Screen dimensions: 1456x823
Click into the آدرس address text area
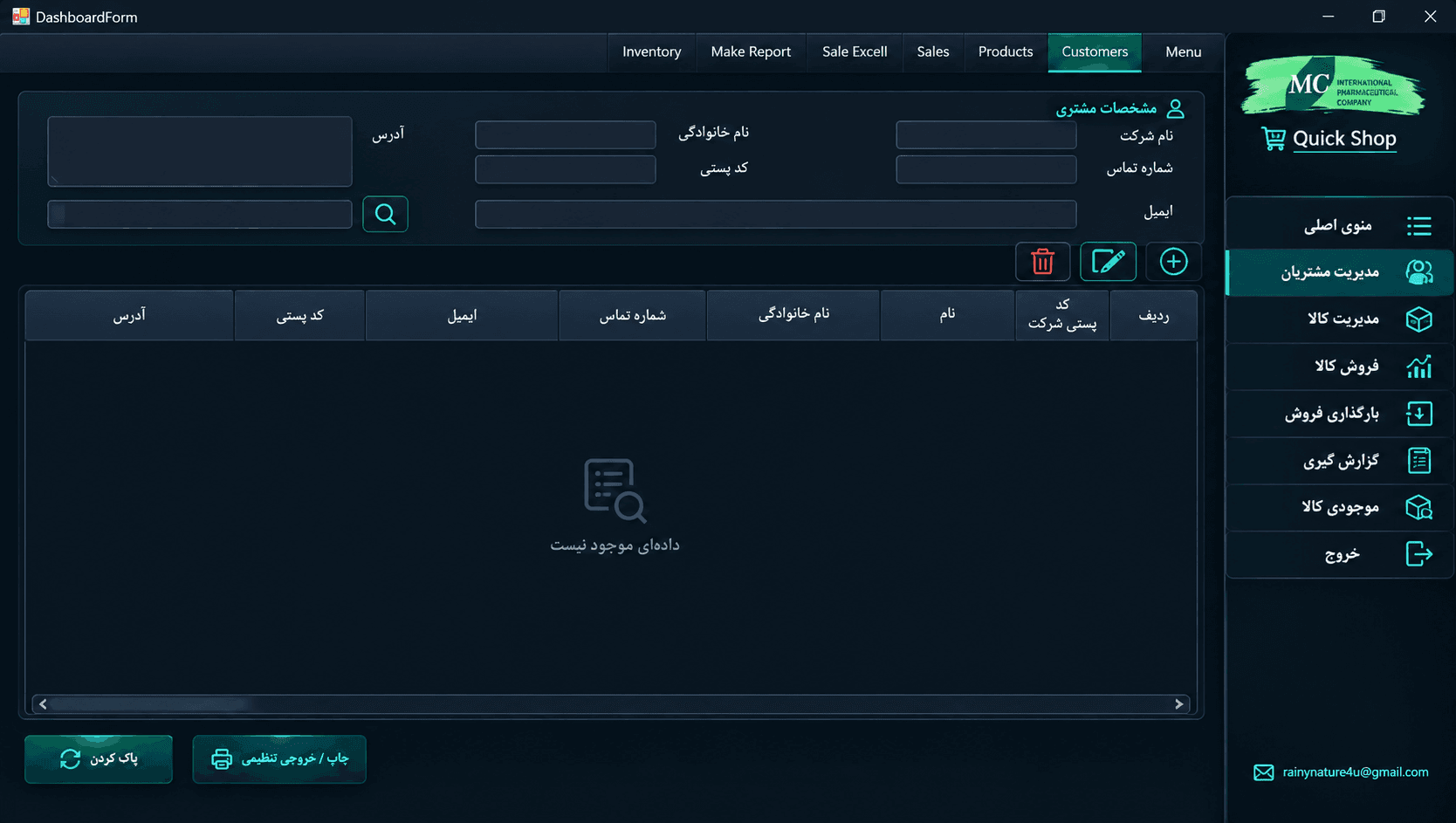coord(200,152)
